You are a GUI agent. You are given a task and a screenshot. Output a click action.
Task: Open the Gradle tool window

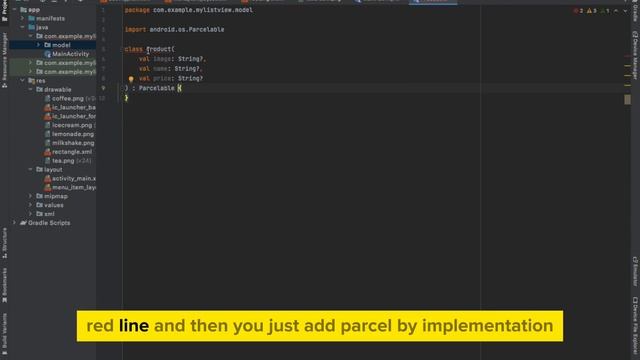click(635, 11)
